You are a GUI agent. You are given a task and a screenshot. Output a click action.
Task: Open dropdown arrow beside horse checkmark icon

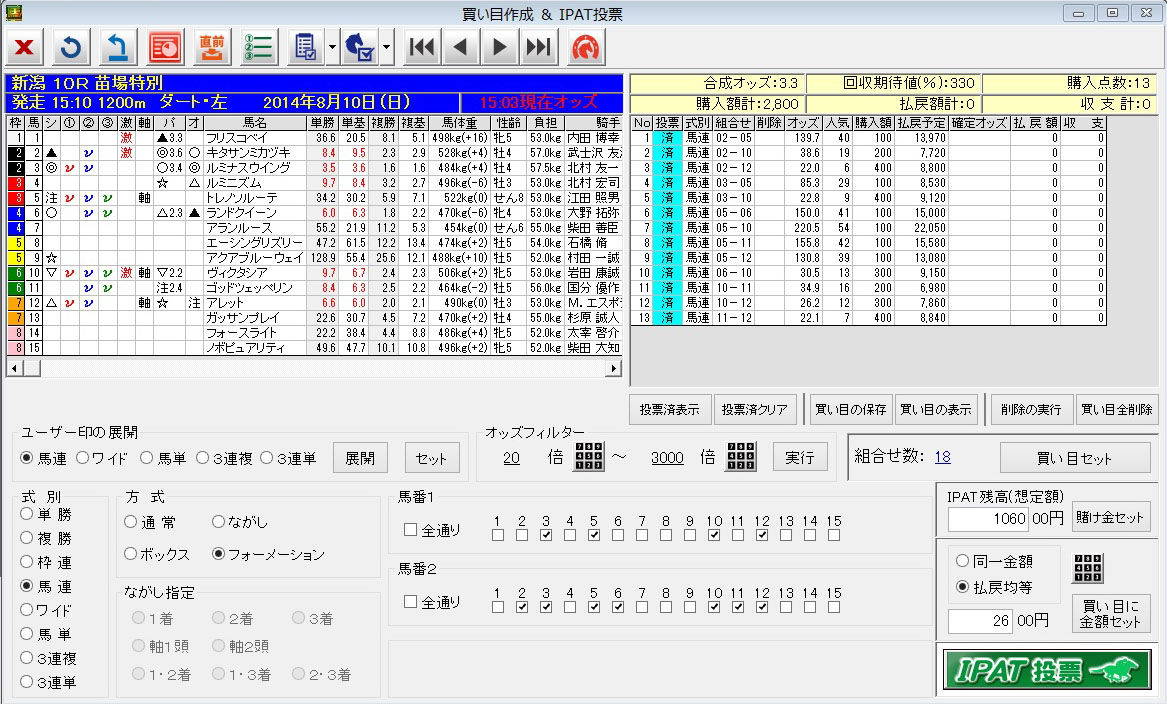point(386,48)
